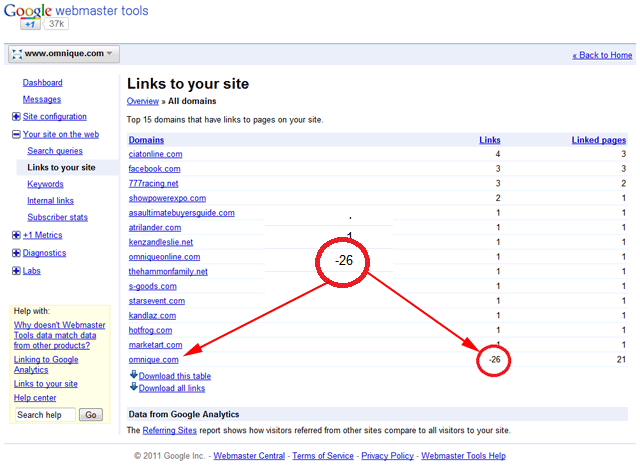Expand the Diagnostics section plus icon
Screen dimensions: 640x467
[x=16, y=253]
